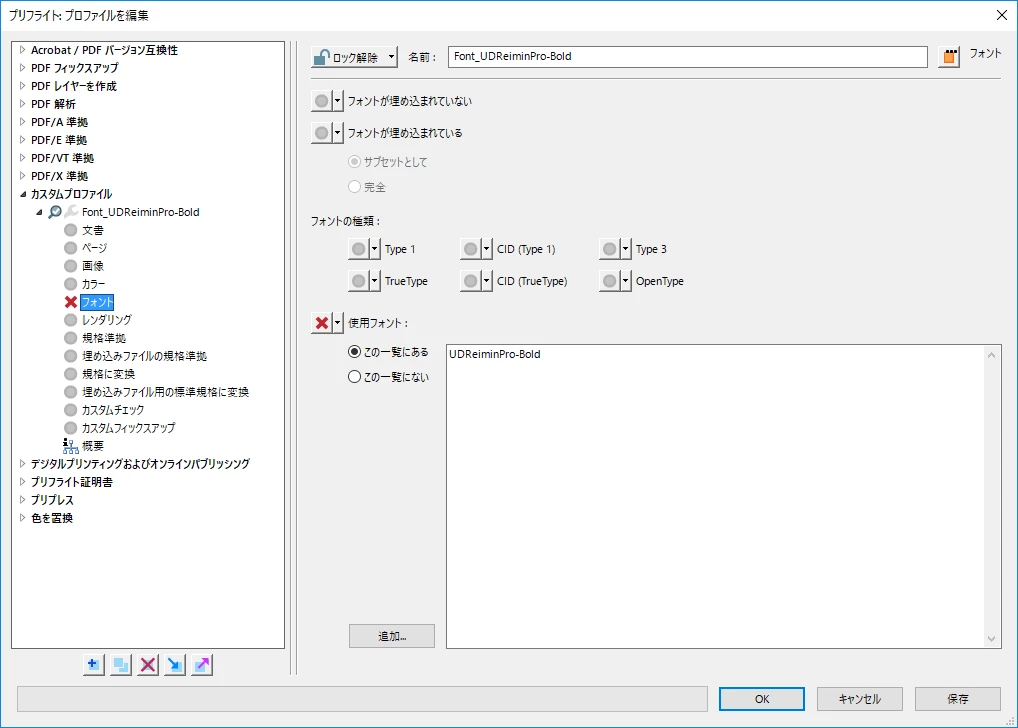Expand the プリプレス group

22,499
